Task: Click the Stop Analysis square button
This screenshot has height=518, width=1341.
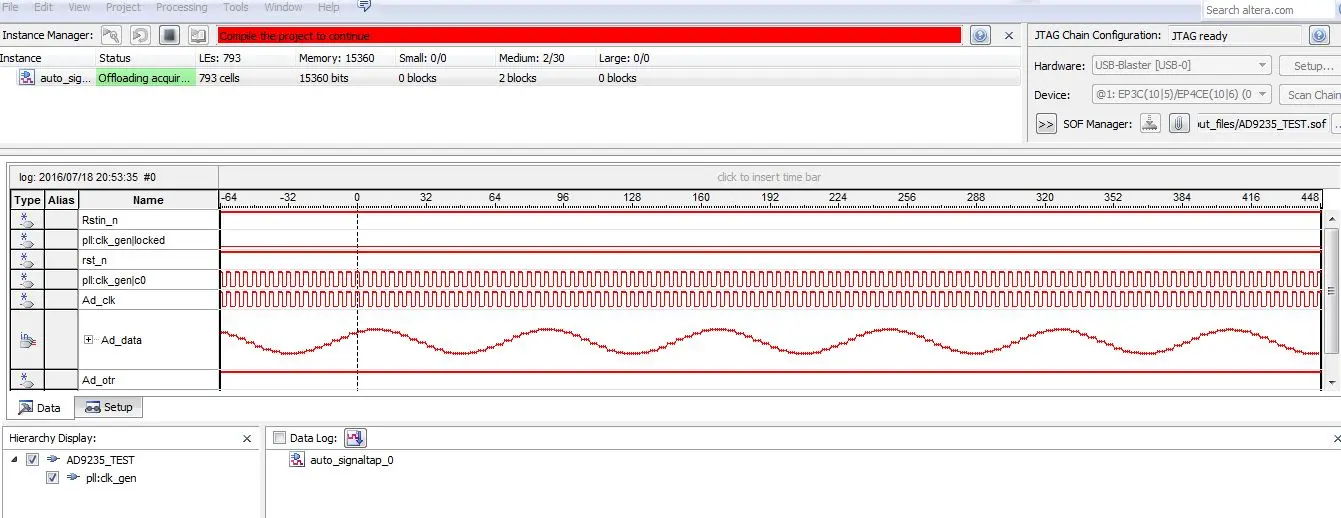Action: tap(170, 35)
